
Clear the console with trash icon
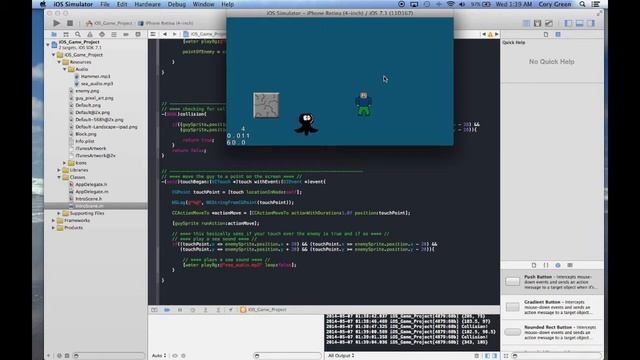(476, 356)
